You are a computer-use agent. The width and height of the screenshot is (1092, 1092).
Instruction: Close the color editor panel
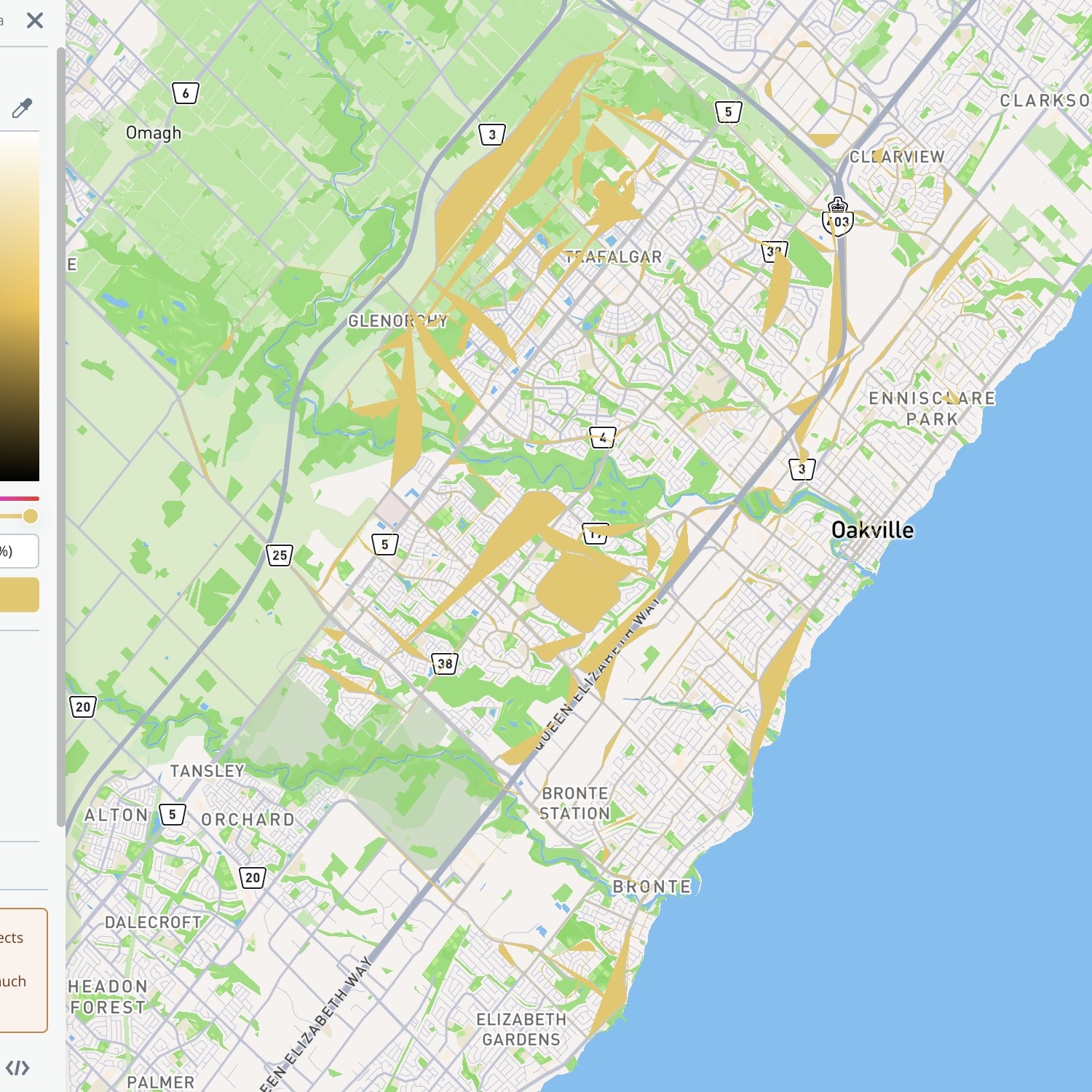click(34, 20)
